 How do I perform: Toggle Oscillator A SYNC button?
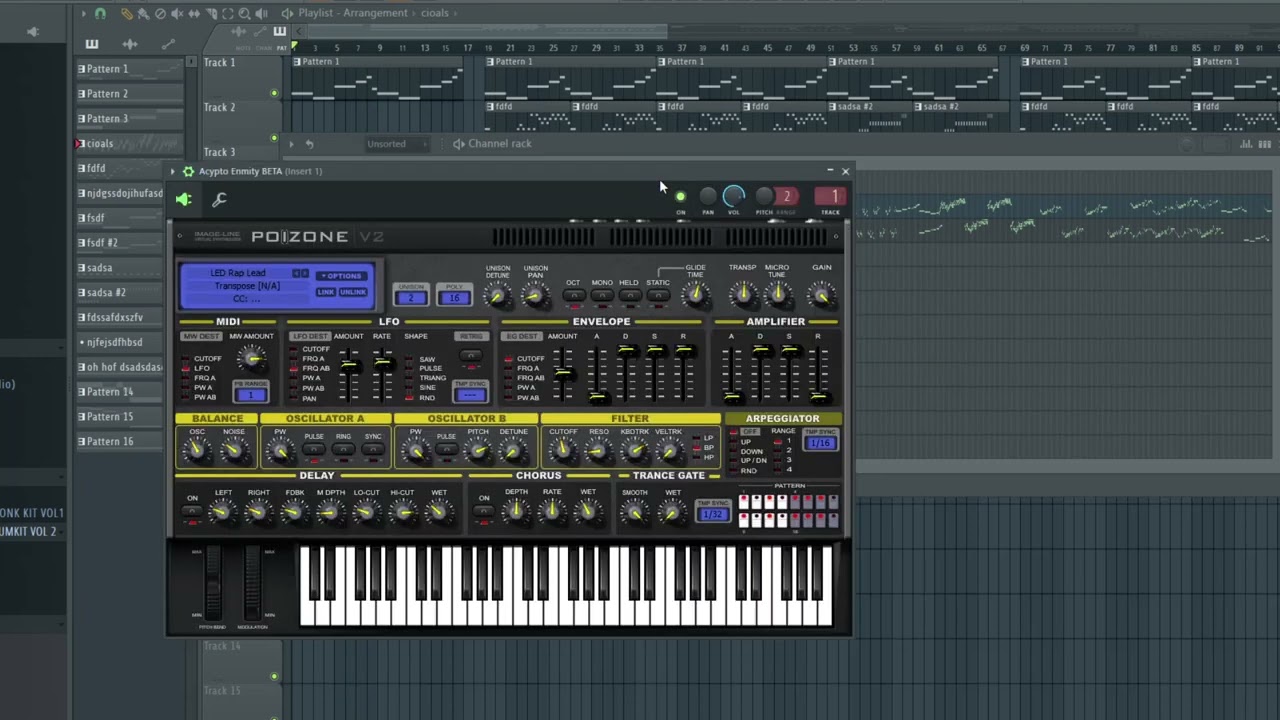pos(373,449)
